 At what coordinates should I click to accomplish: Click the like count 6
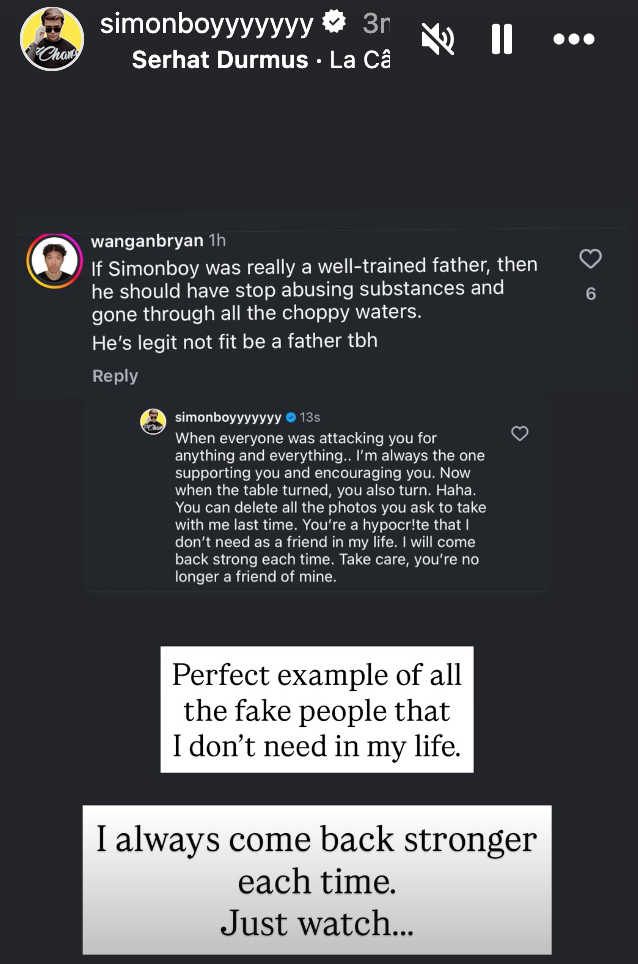point(591,294)
